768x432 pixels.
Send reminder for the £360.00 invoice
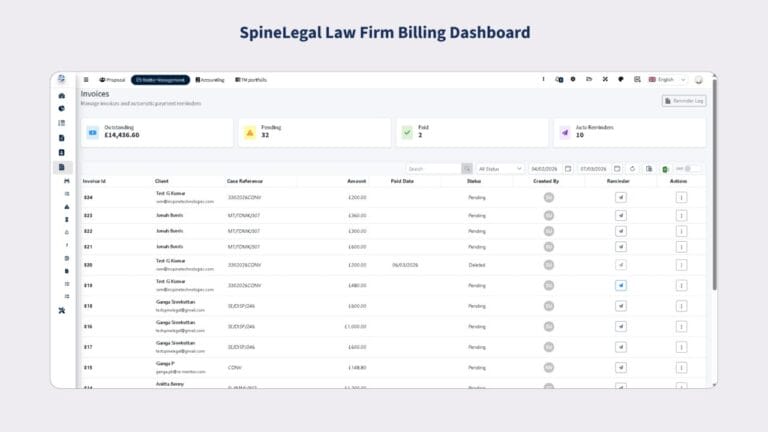(x=621, y=216)
